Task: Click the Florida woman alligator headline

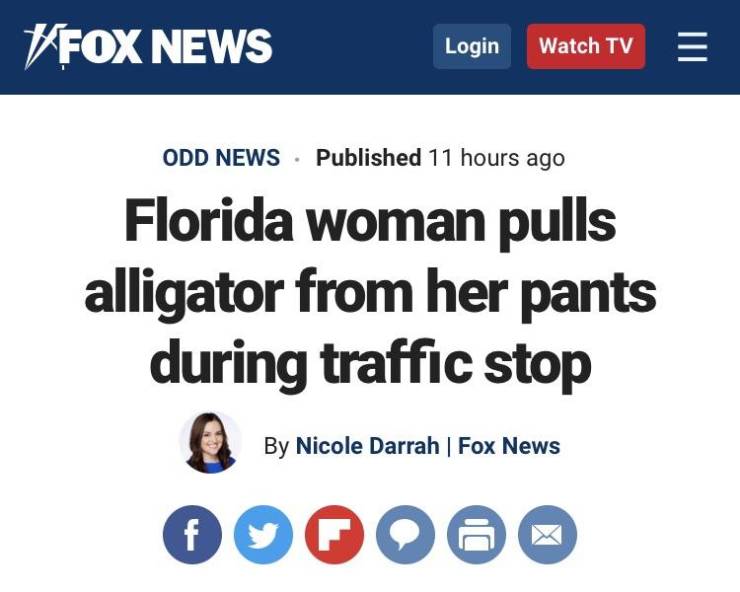Action: tap(370, 293)
